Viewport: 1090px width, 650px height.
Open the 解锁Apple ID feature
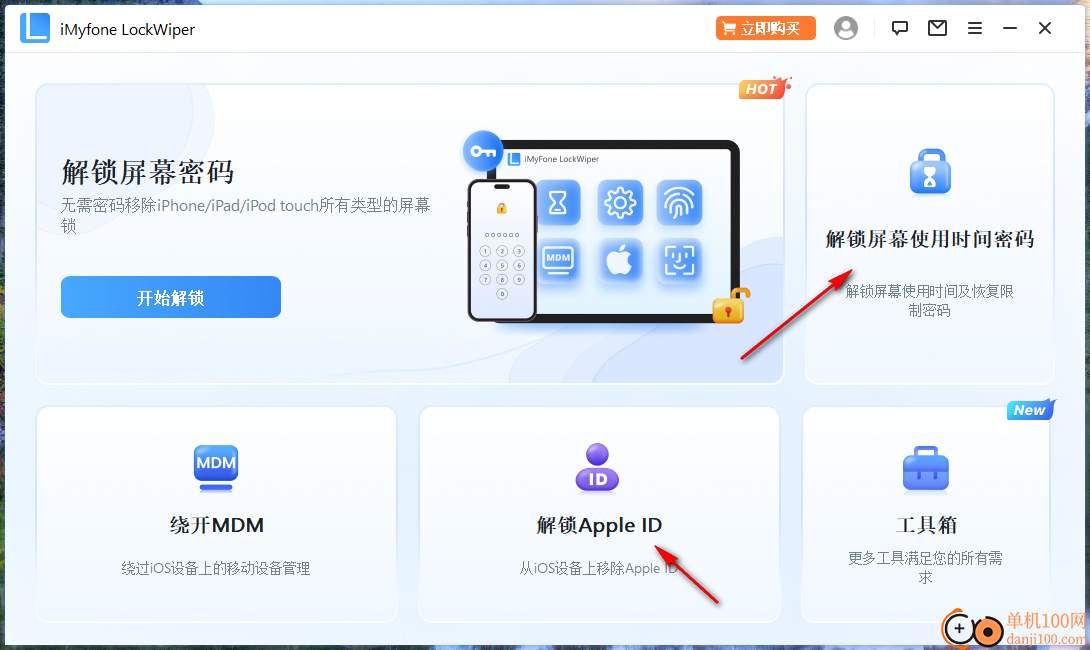click(599, 525)
